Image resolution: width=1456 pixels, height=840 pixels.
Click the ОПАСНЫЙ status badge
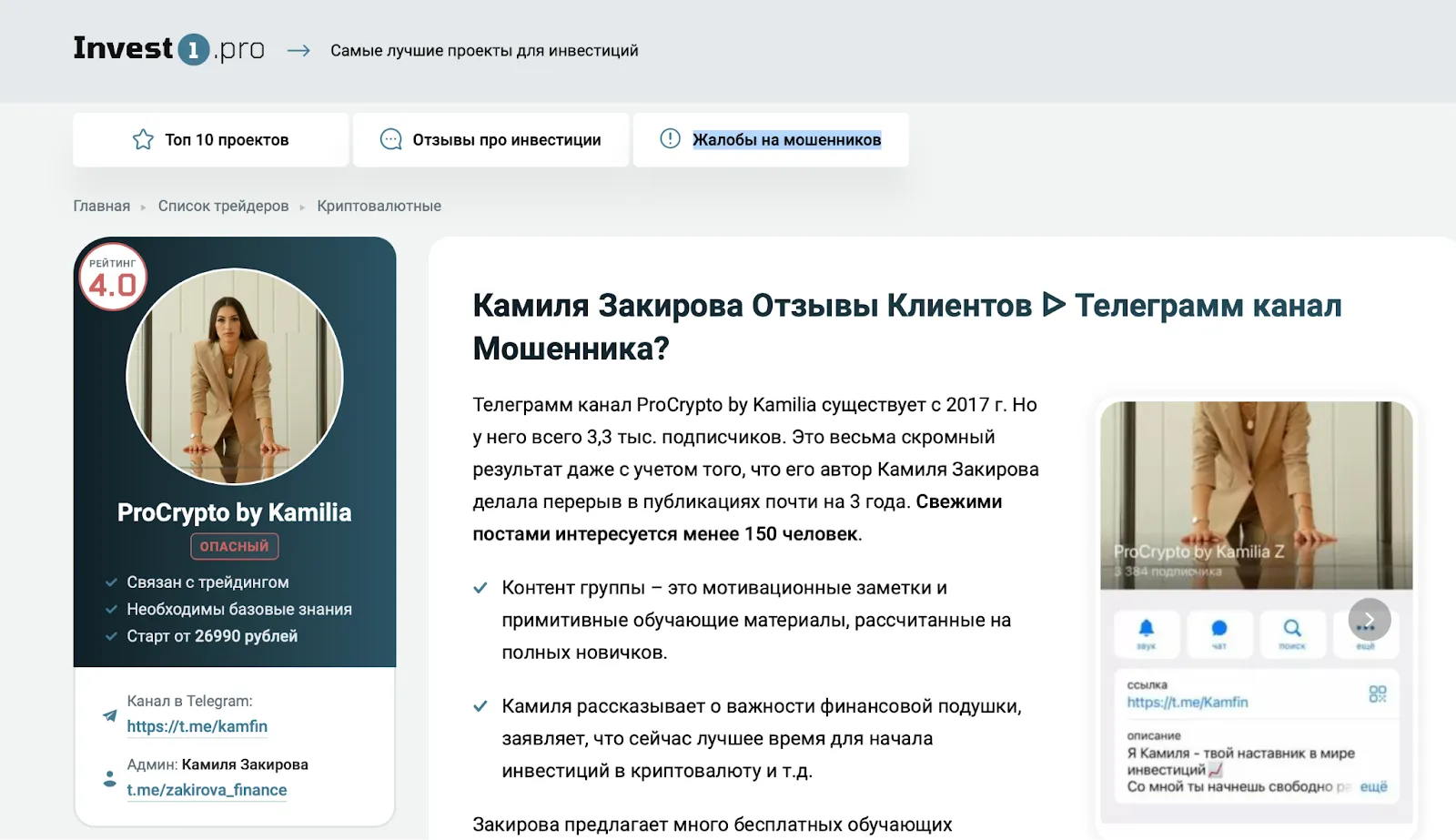coord(235,546)
